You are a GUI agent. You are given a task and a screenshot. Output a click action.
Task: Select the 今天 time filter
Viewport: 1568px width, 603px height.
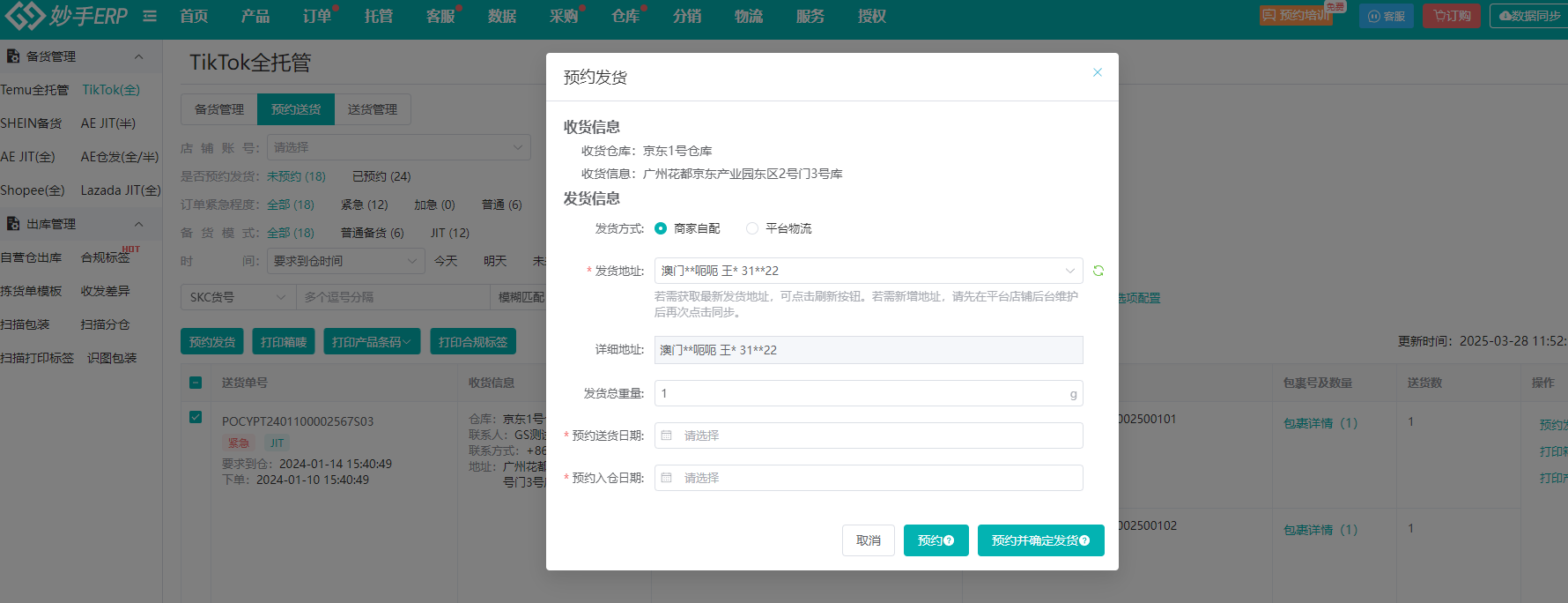446,261
